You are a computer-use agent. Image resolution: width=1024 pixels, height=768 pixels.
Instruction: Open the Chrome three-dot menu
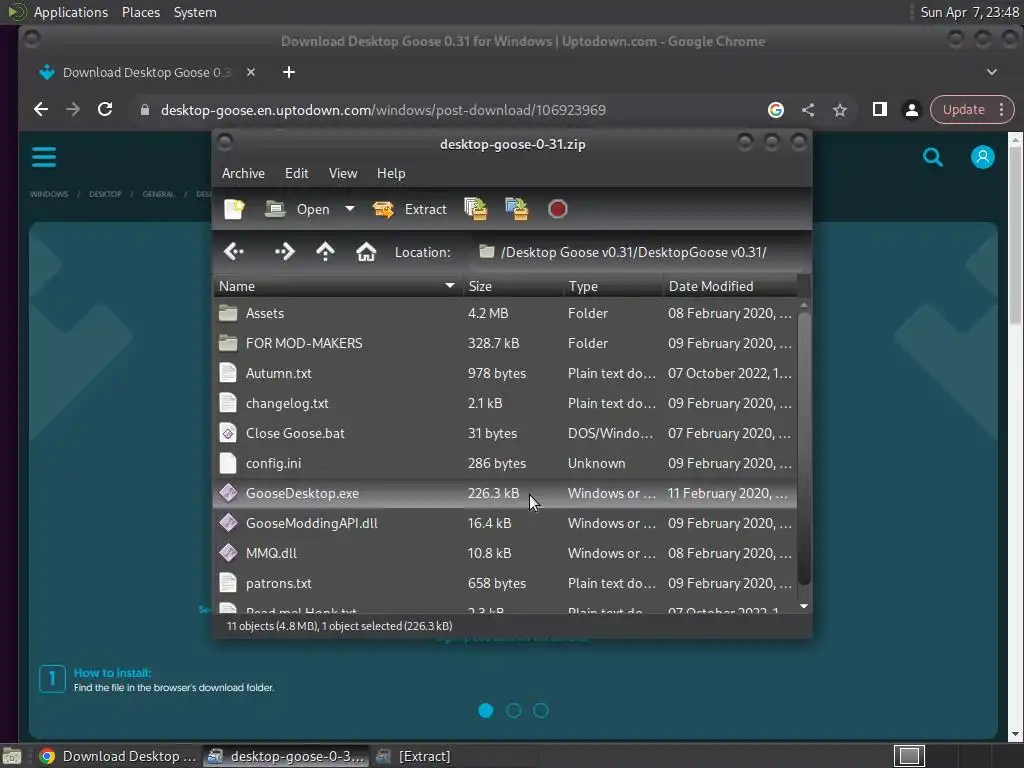1002,110
